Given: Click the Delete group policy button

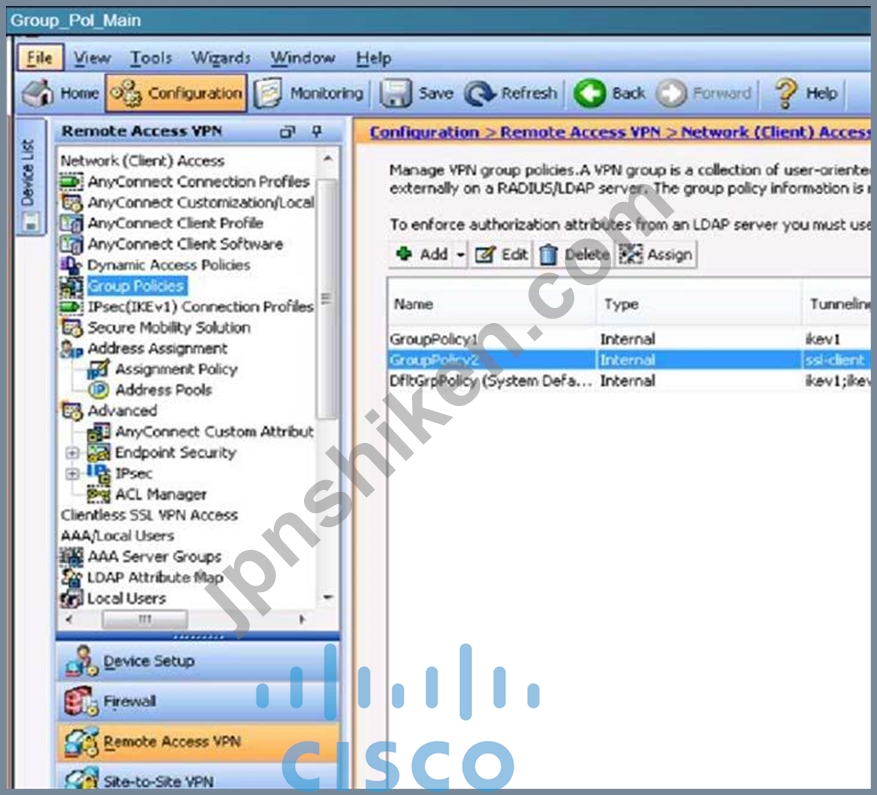Looking at the screenshot, I should [574, 255].
